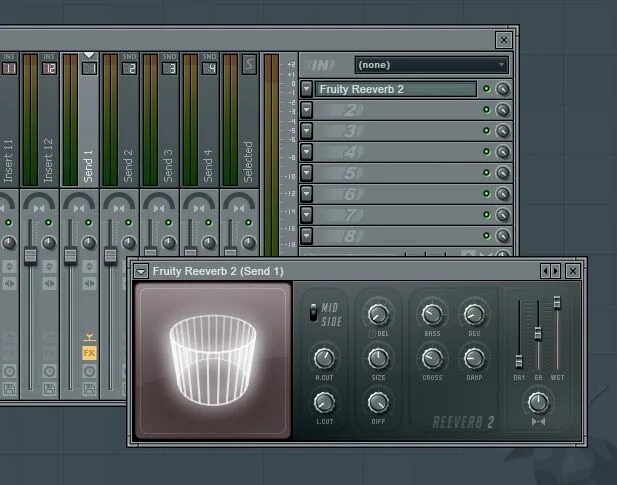Click the slot 8 mix level knob
This screenshot has width=617, height=485.
tap(503, 236)
